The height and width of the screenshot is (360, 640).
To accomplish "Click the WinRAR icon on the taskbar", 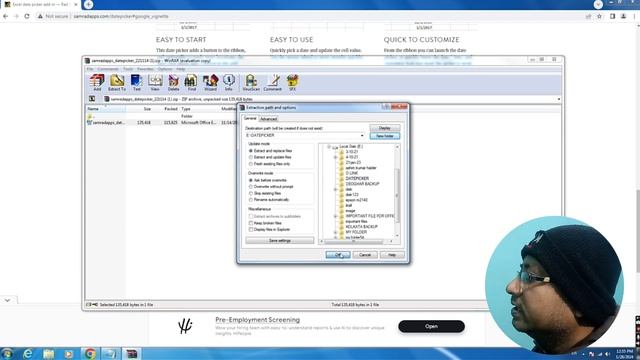I will click(x=131, y=353).
